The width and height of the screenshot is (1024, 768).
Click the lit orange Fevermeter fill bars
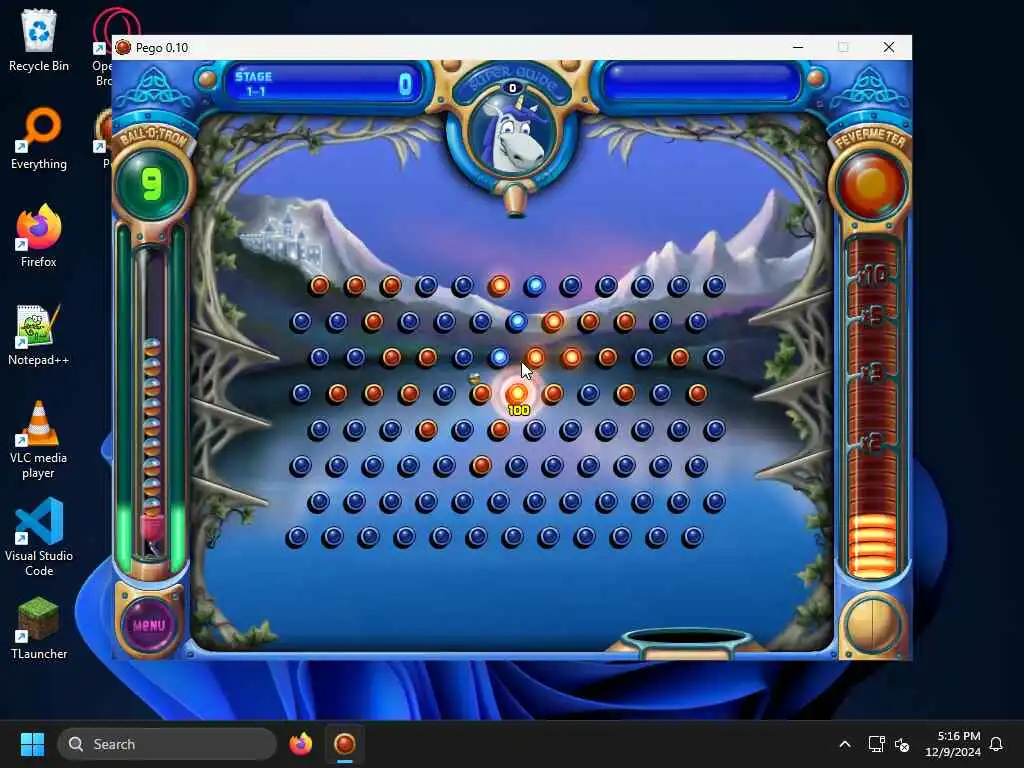tap(871, 545)
